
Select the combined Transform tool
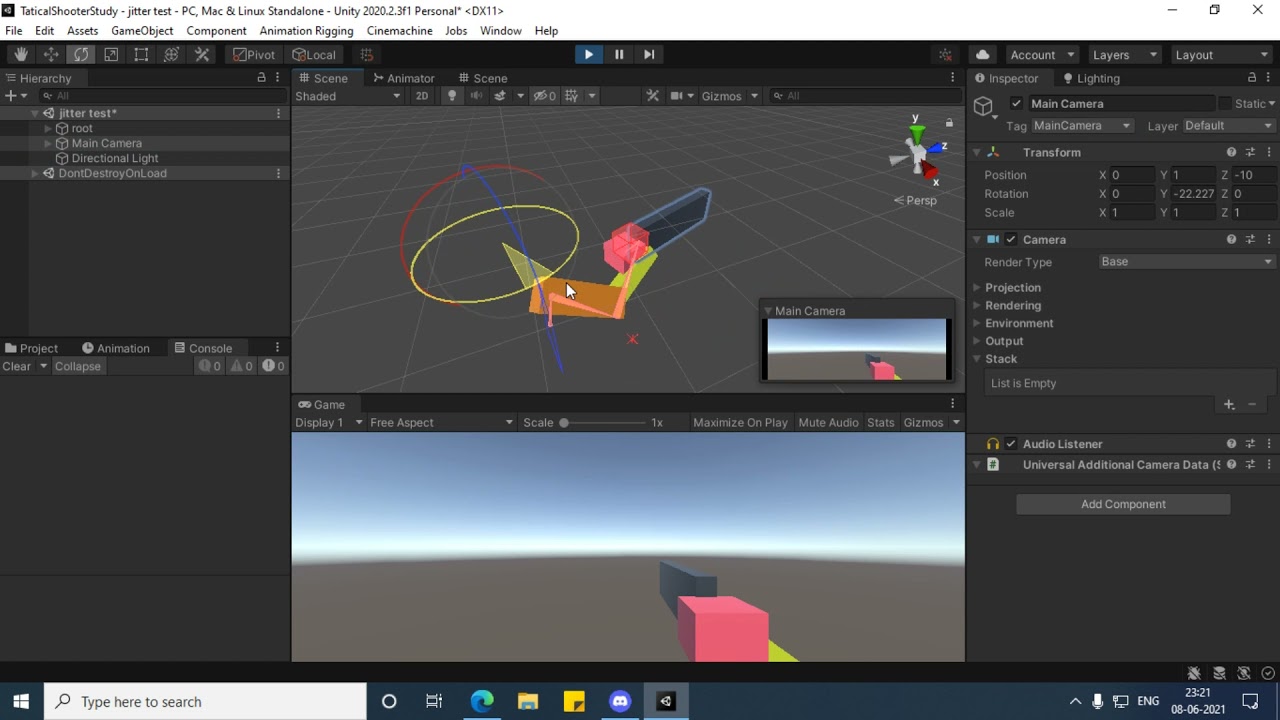tap(171, 55)
